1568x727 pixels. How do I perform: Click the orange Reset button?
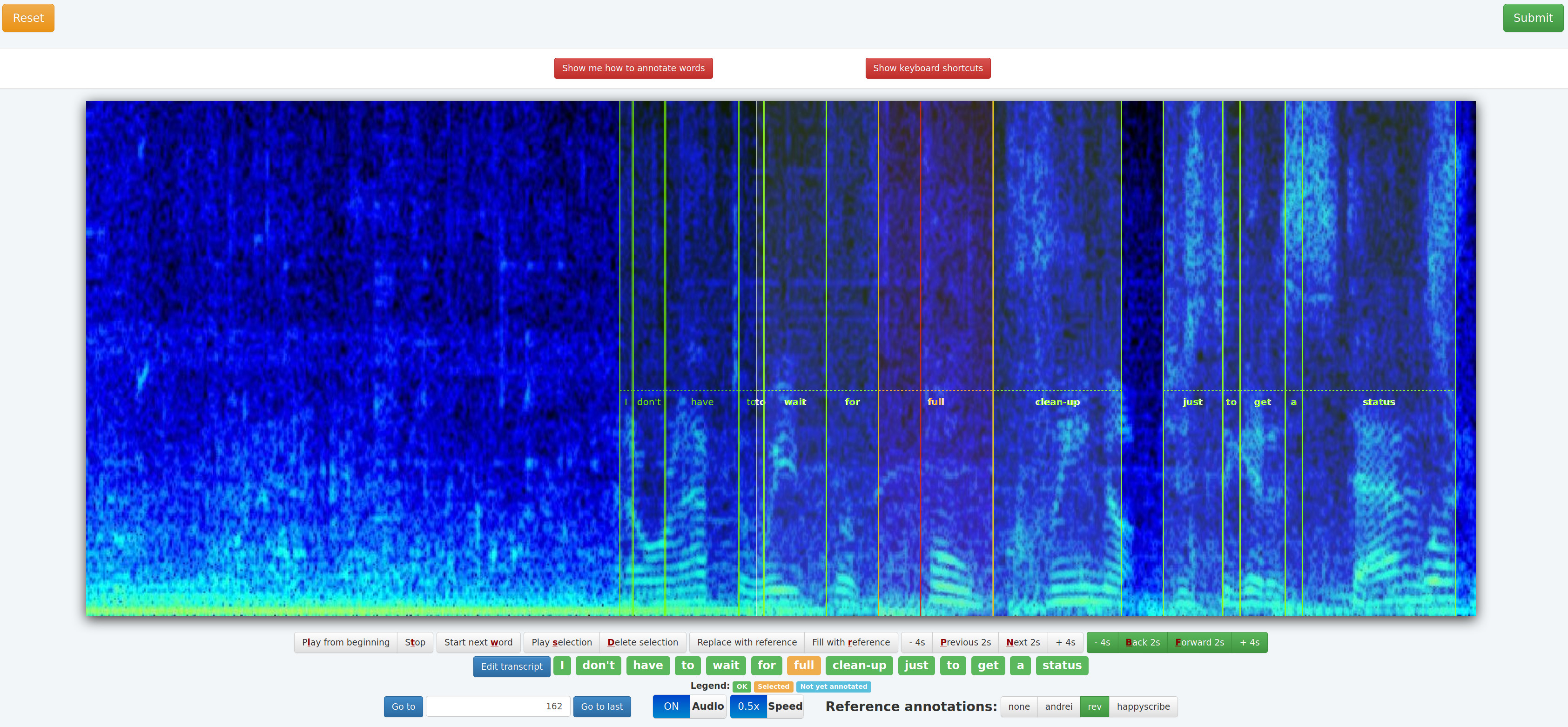28,18
